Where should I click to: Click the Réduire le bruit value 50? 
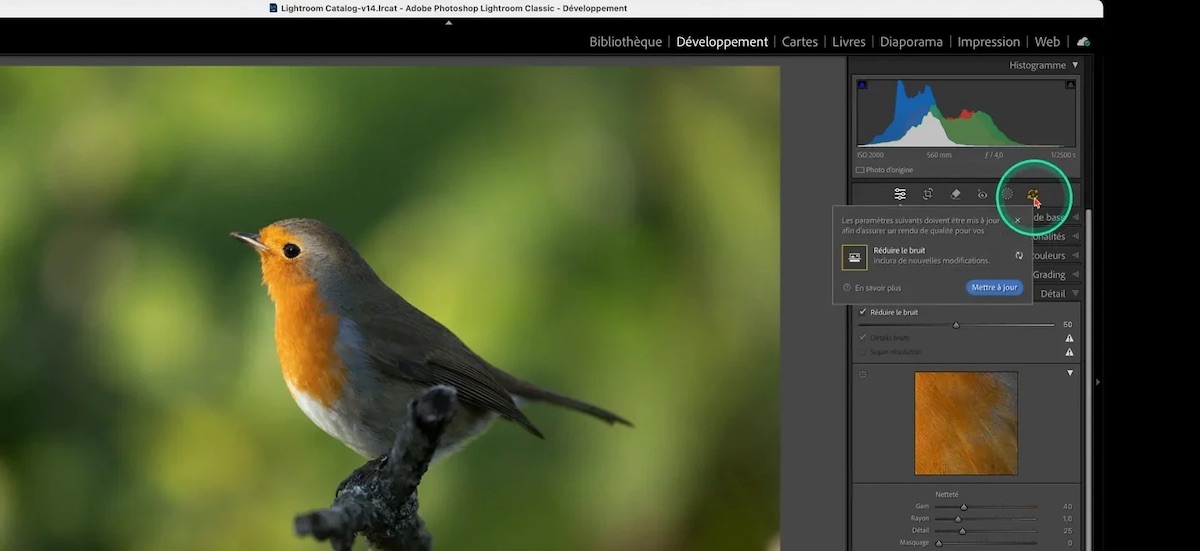(1067, 325)
